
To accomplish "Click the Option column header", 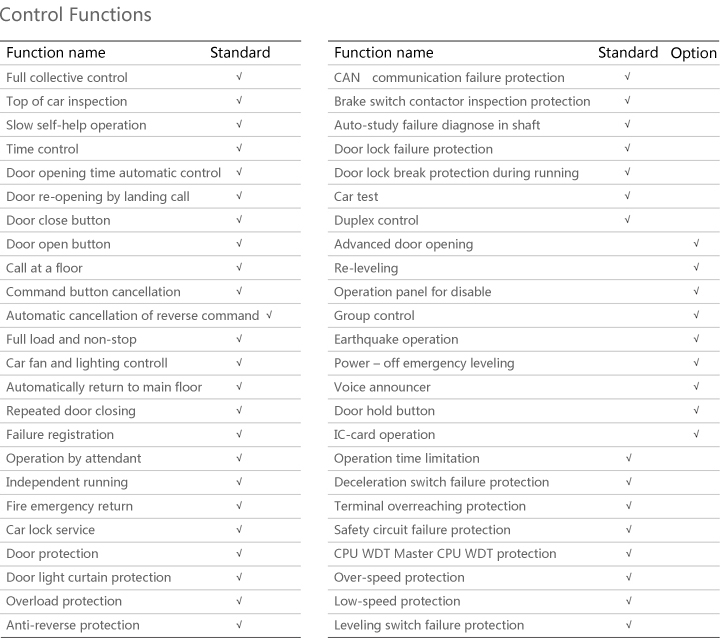I will (693, 53).
